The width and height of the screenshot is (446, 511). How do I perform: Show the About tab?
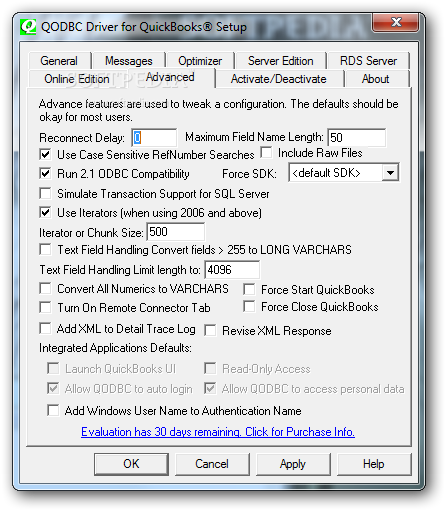(376, 79)
